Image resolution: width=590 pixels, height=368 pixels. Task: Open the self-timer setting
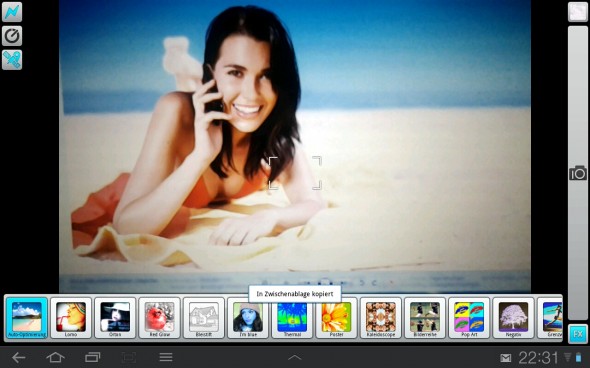[x=12, y=36]
